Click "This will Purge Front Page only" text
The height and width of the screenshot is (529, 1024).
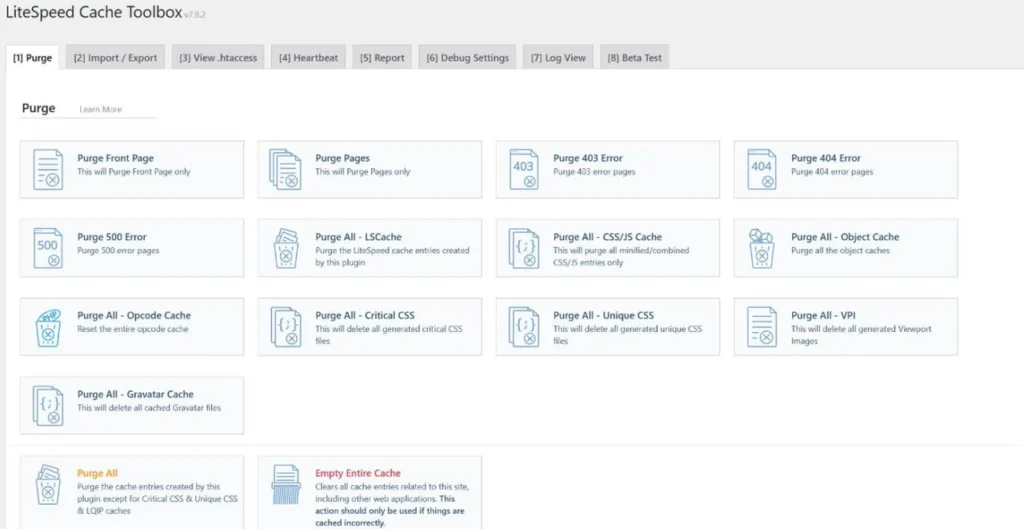[134, 172]
